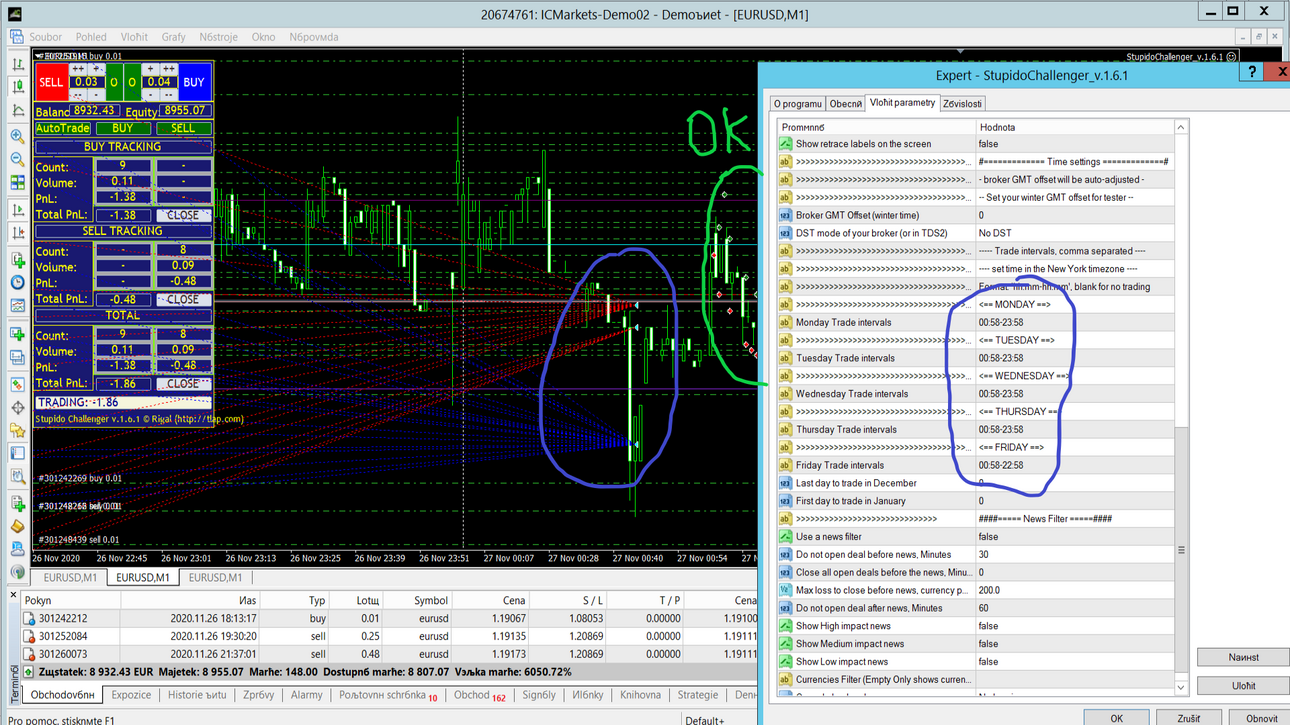Select the line chart icon
The image size is (1290, 725).
pos(17,111)
